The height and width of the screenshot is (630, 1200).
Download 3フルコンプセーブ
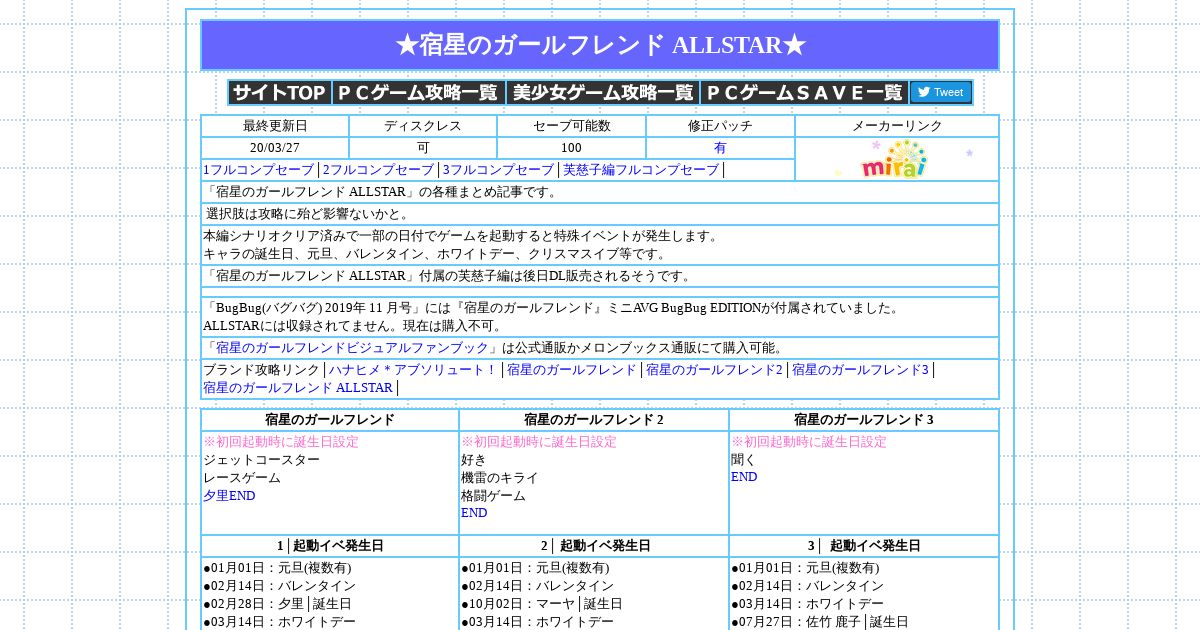[498, 170]
